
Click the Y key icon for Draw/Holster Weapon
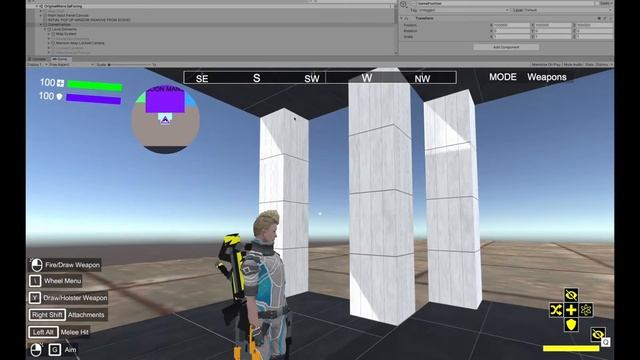pyautogui.click(x=35, y=298)
